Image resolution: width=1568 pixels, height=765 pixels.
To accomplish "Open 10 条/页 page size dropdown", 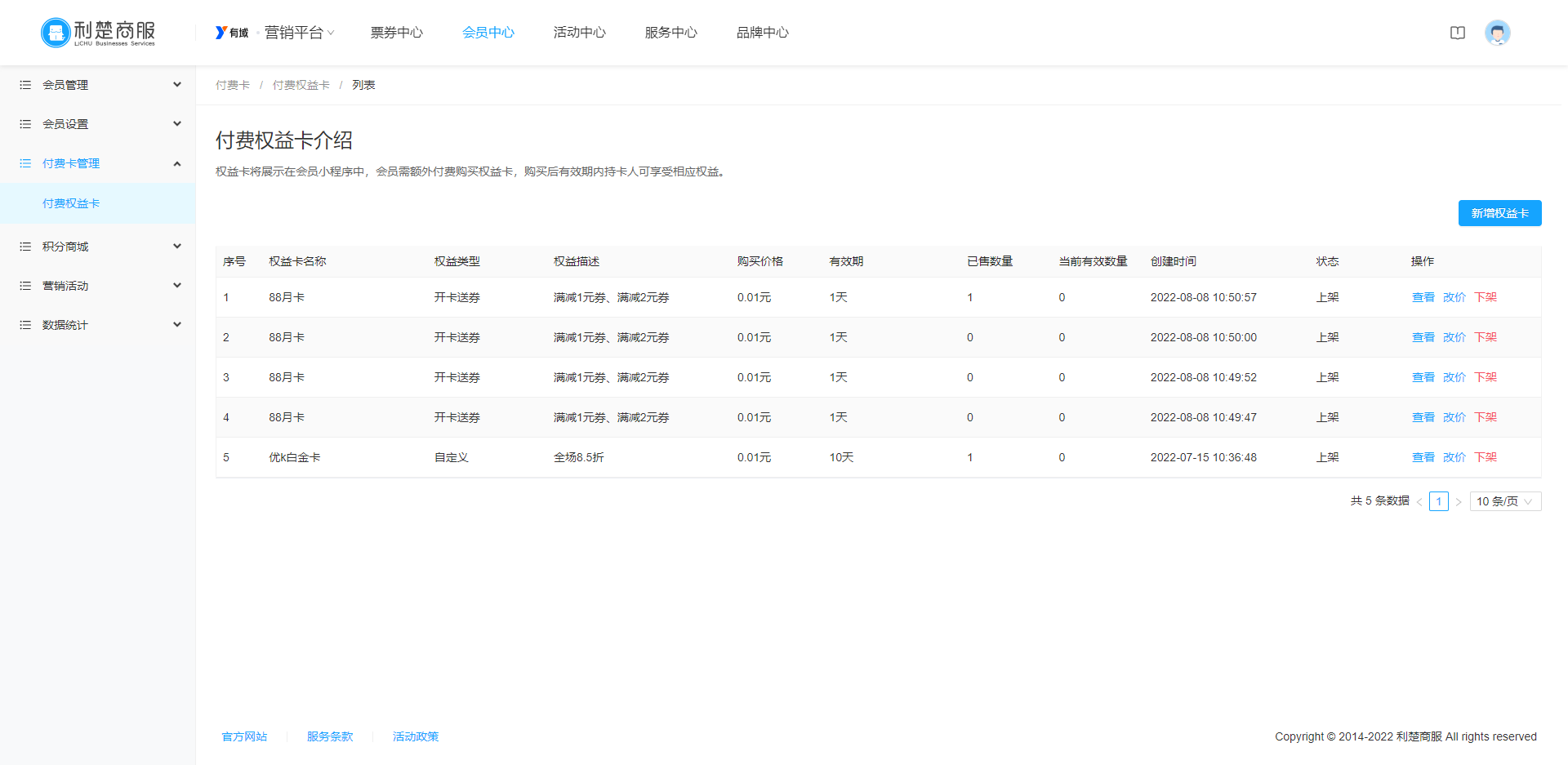I will tap(1506, 501).
